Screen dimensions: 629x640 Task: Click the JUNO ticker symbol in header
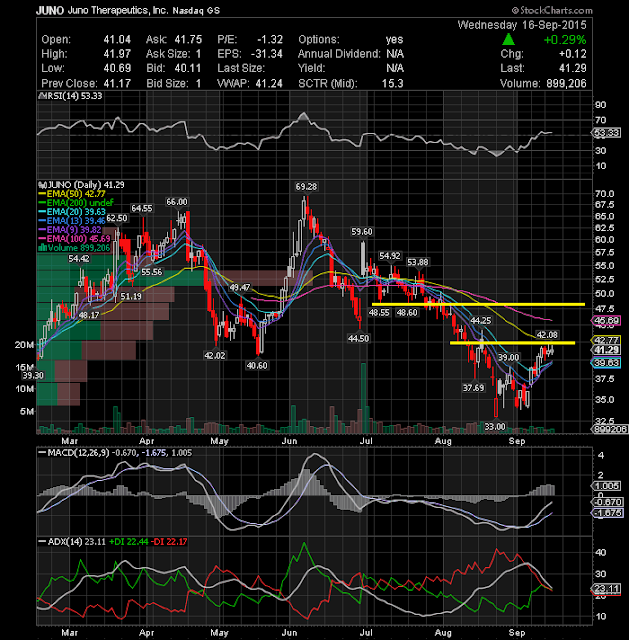(50, 10)
